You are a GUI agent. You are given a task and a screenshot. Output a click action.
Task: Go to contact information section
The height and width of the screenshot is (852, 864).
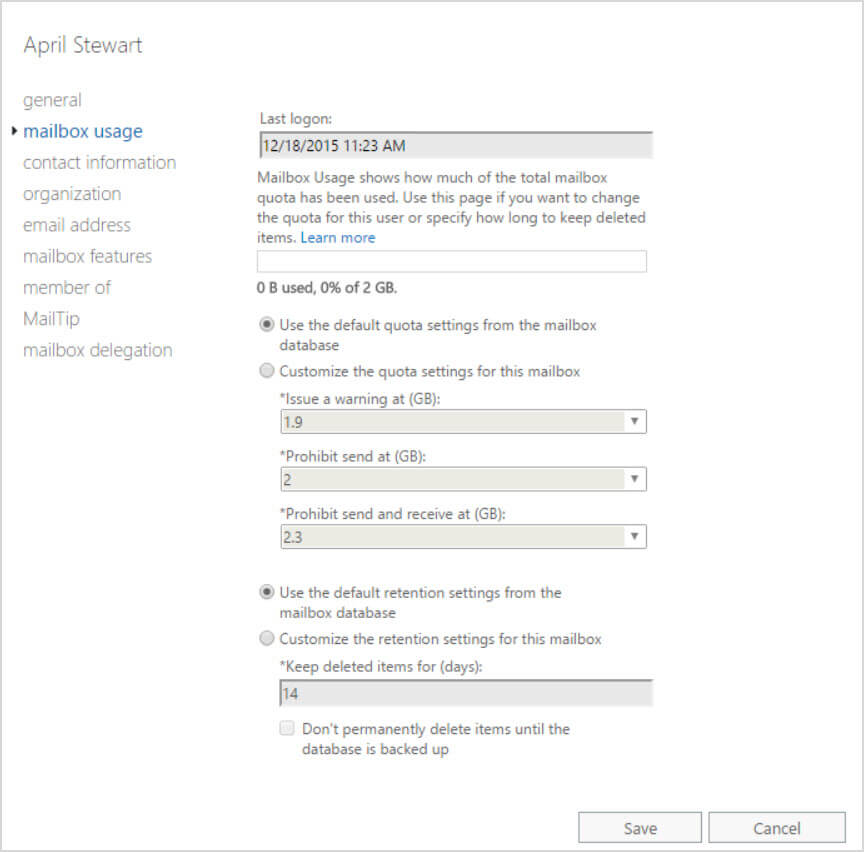[99, 162]
